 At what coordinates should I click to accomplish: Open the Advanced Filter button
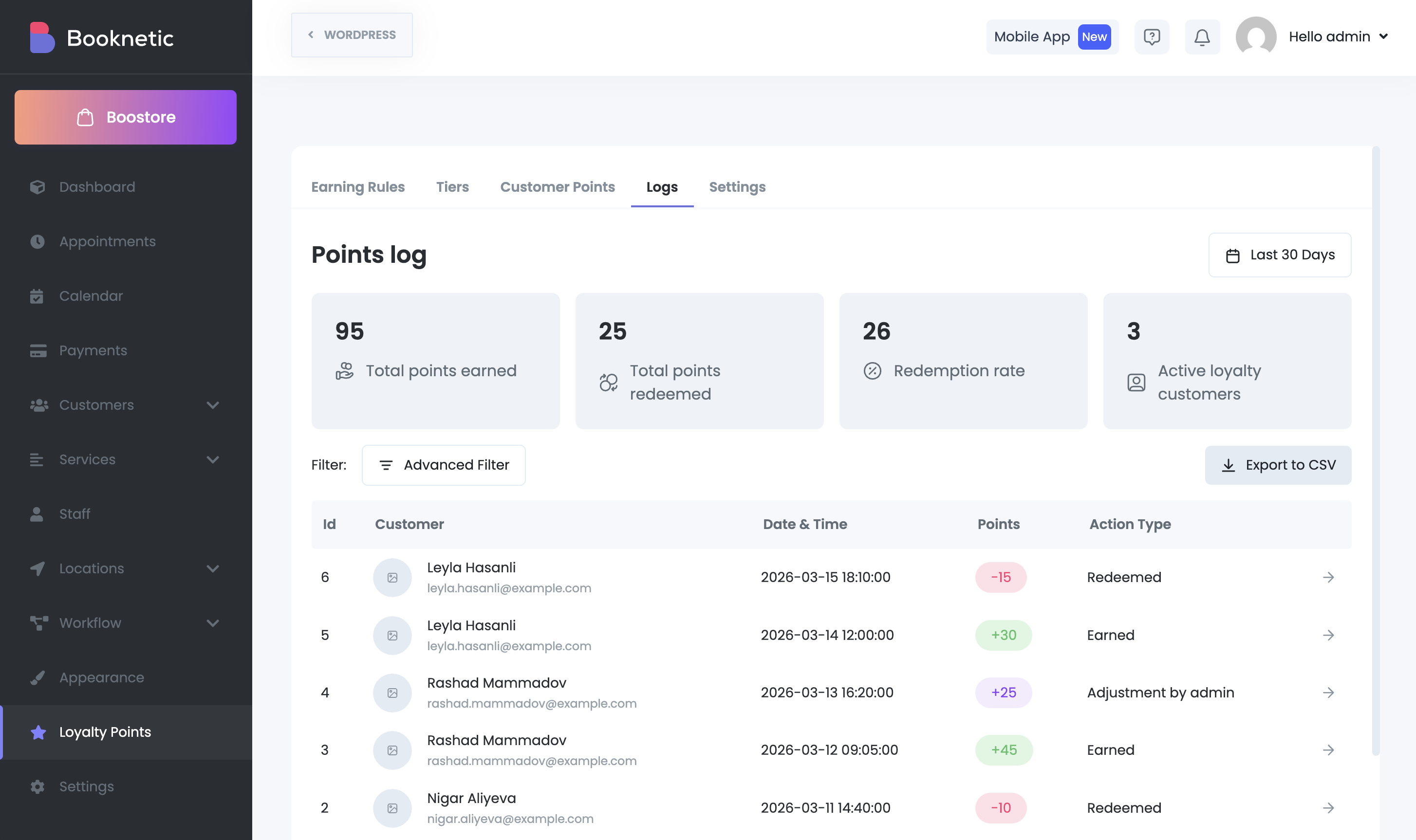pyautogui.click(x=443, y=465)
